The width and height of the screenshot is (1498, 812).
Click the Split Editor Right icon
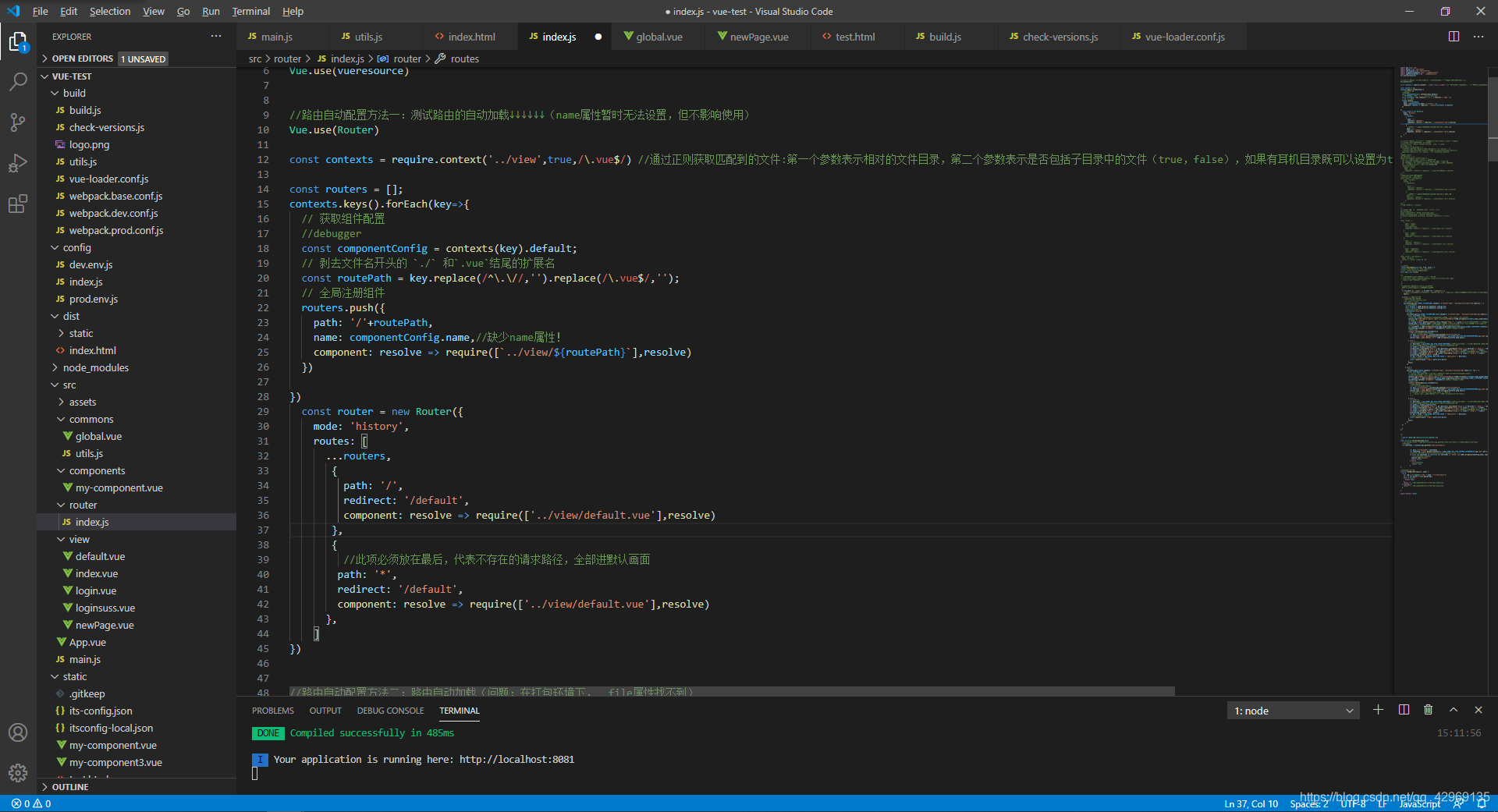[1454, 37]
